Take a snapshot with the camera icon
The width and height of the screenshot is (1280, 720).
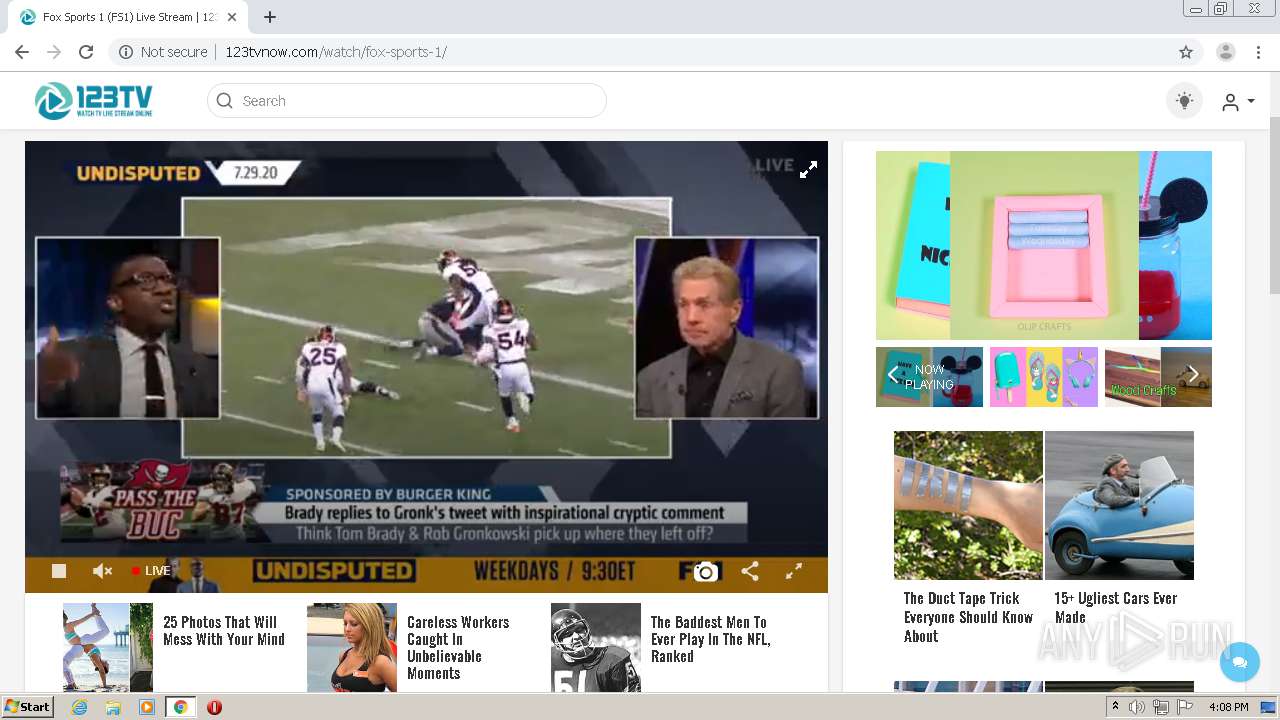706,571
